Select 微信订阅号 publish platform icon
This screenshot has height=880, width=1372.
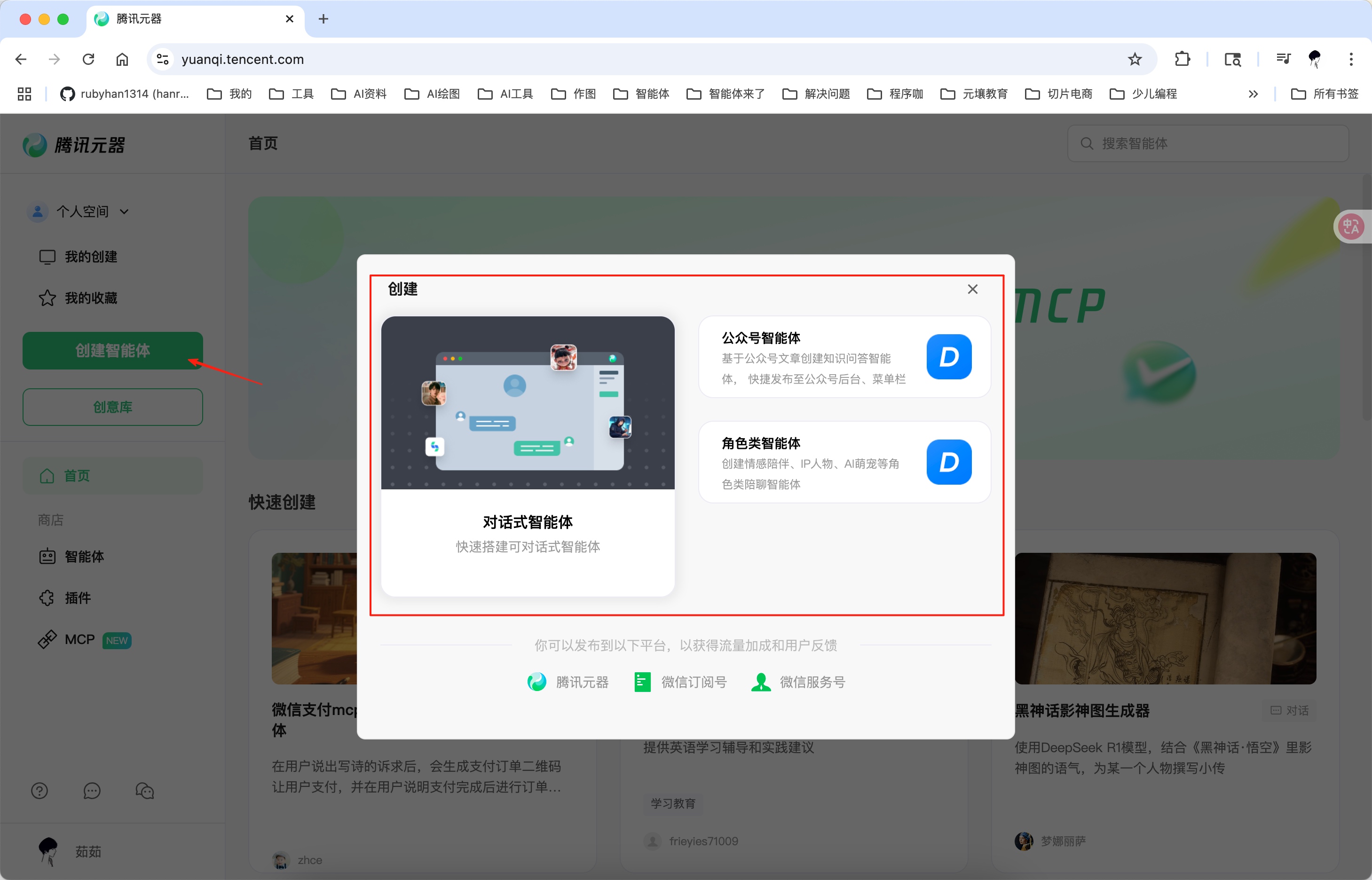[642, 681]
